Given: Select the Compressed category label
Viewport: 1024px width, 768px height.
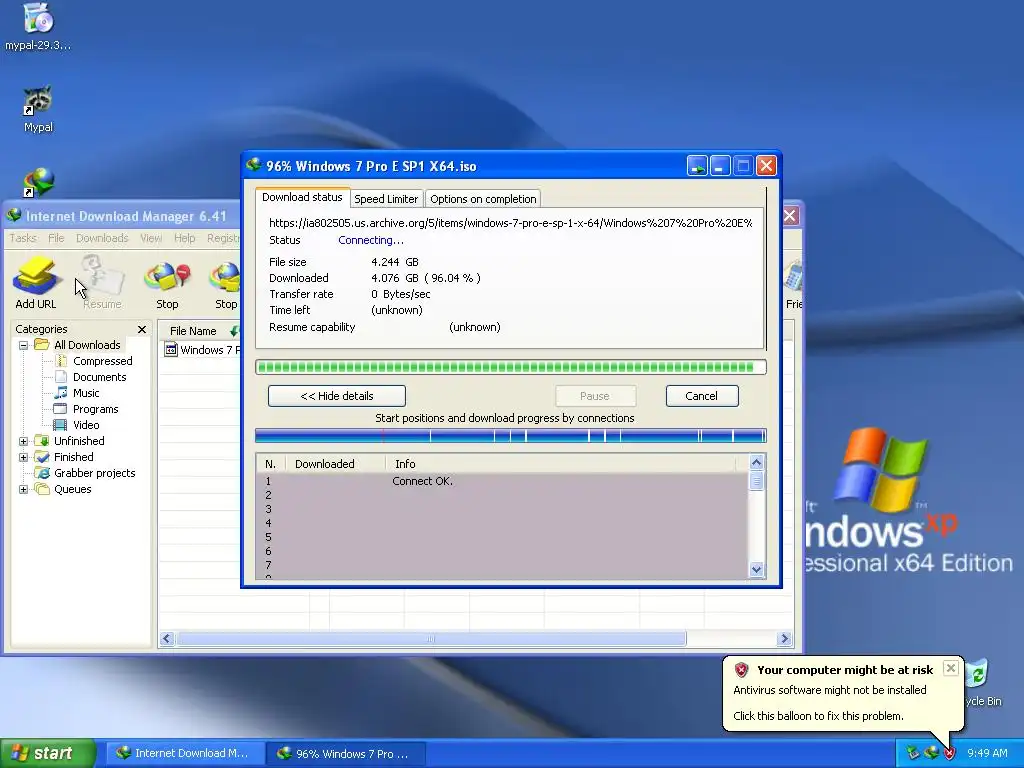Looking at the screenshot, I should click(103, 361).
